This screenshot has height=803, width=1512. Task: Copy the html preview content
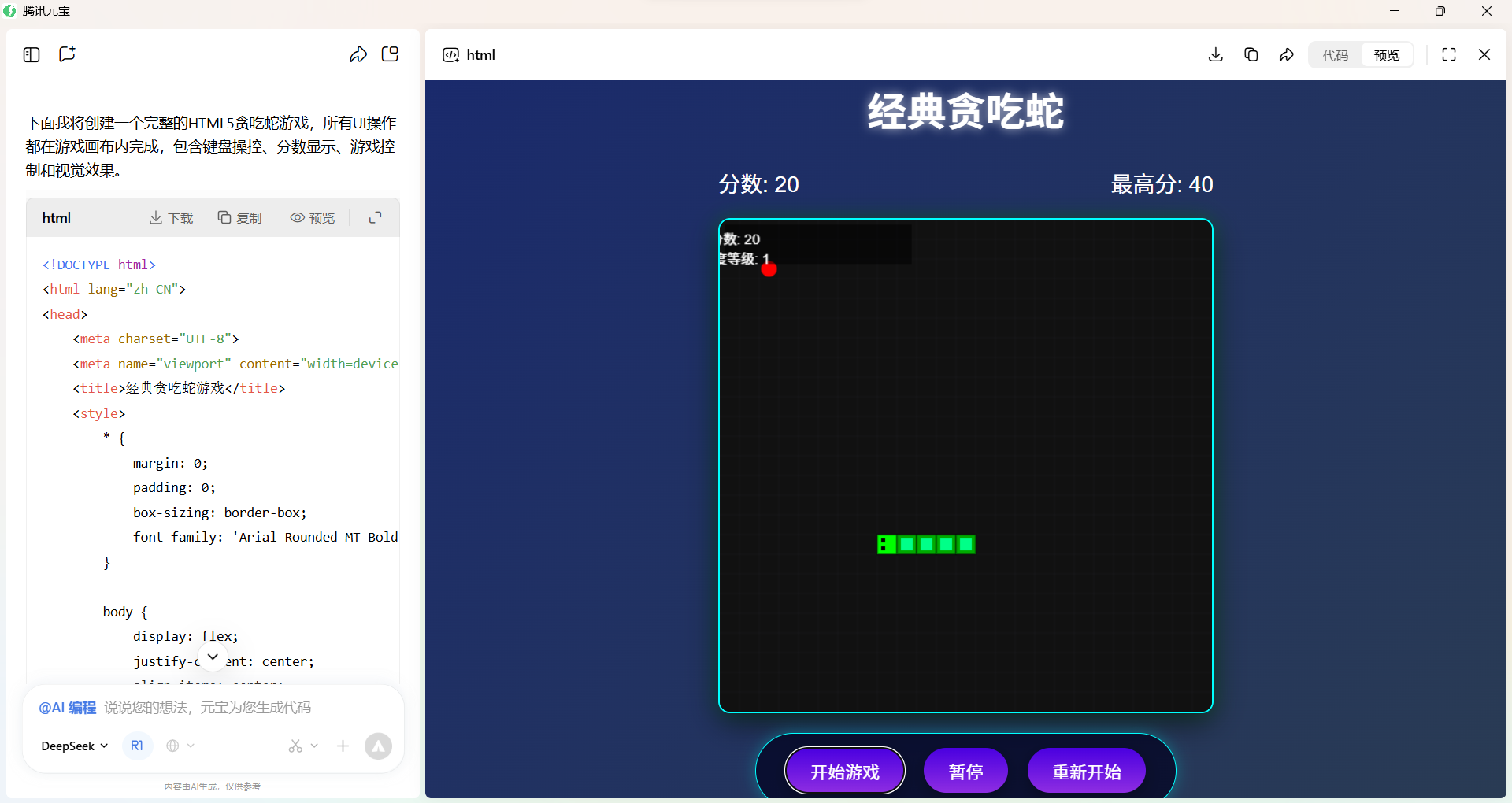tap(1251, 54)
